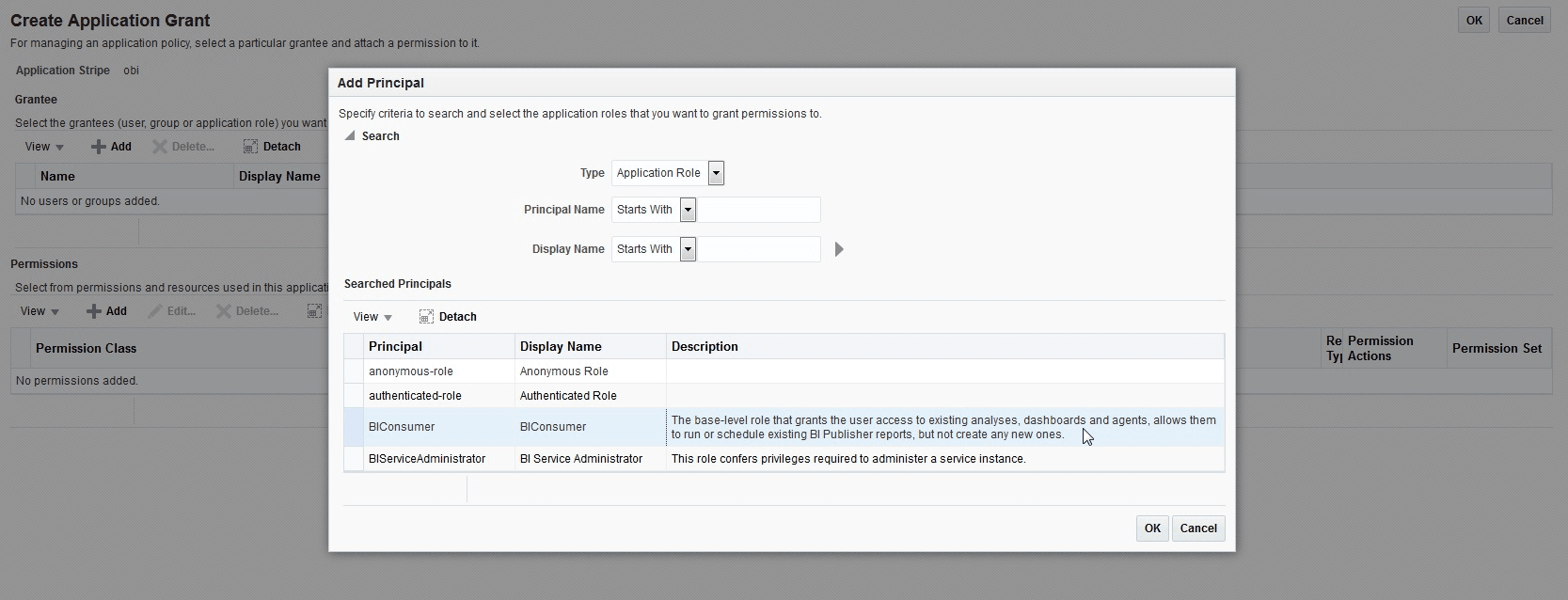Confirm Add Principal dialog with OK
The width and height of the screenshot is (1568, 600).
1152,529
